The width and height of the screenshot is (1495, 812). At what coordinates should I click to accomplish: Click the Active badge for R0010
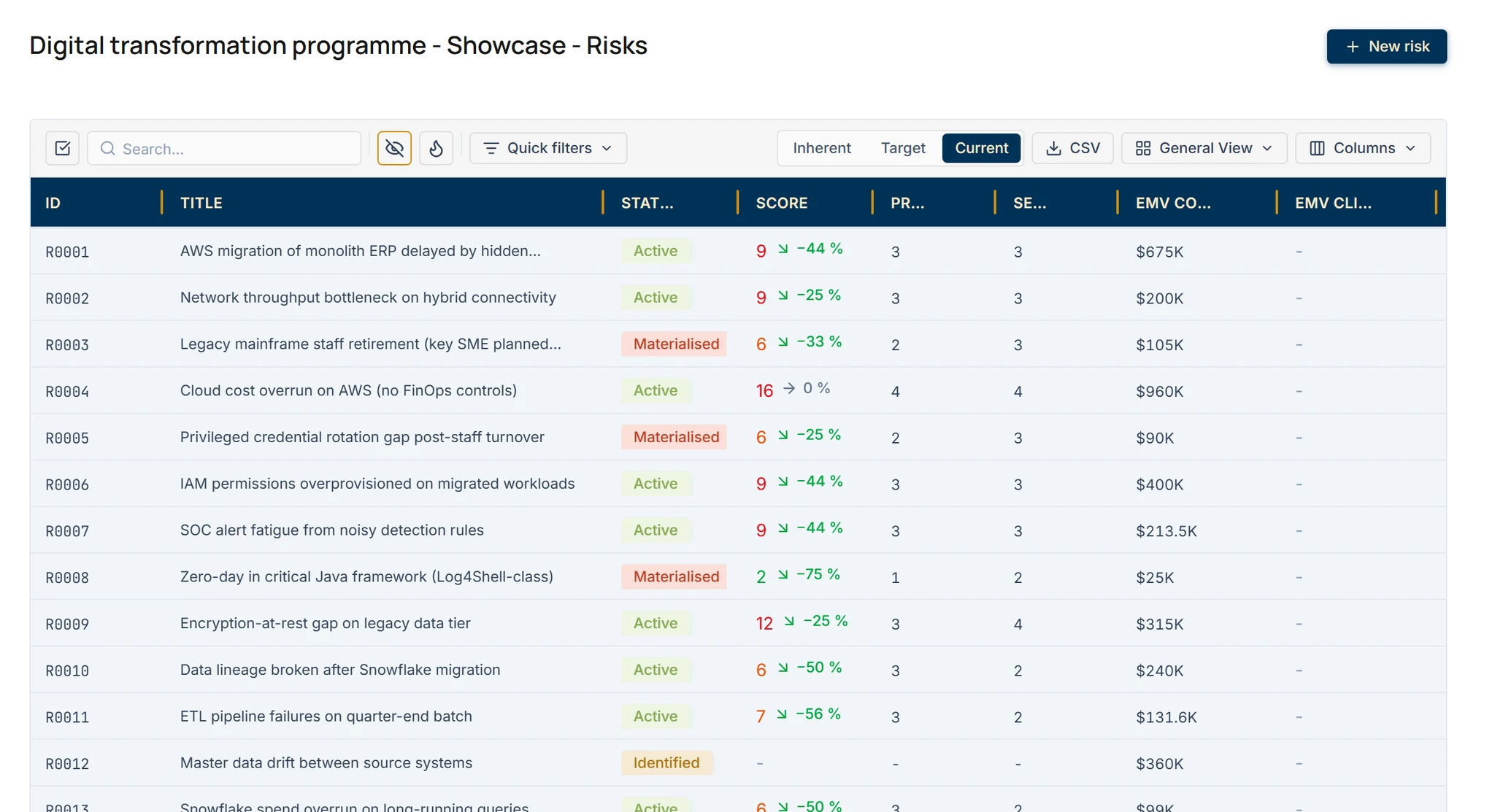pos(656,670)
